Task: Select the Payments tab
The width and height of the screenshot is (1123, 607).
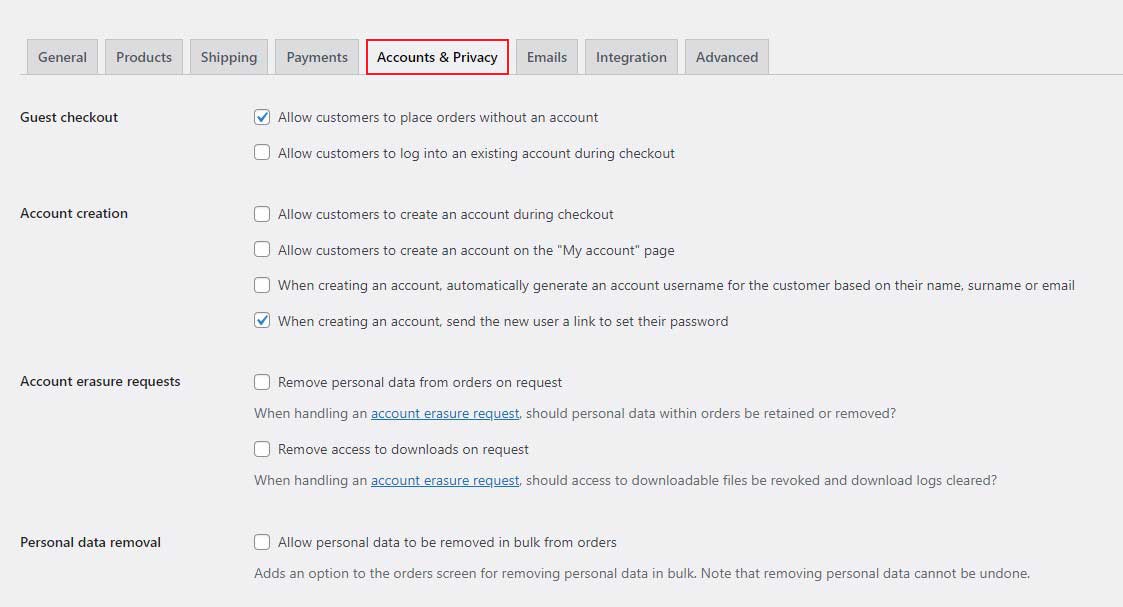Action: click(317, 57)
